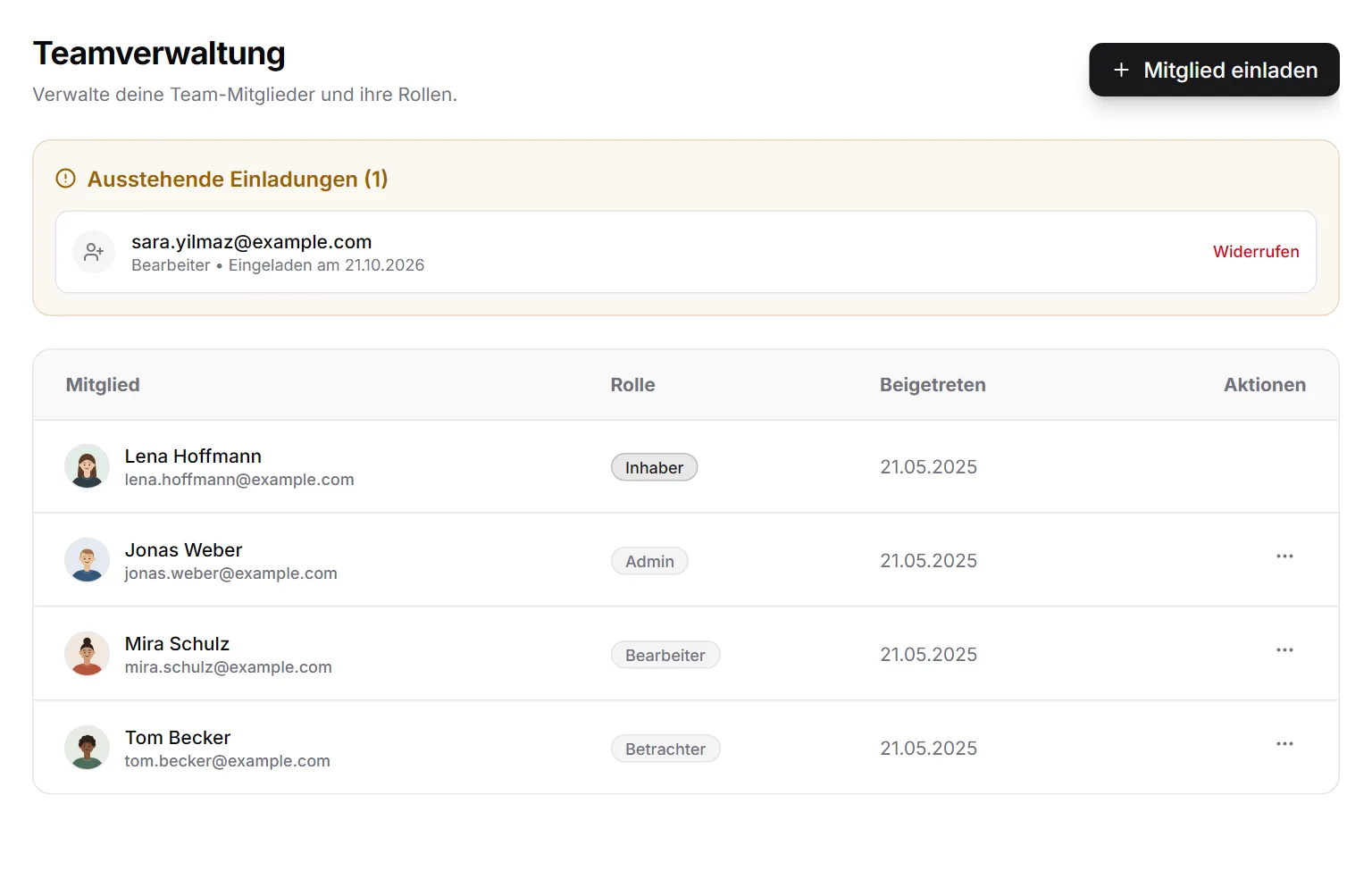The height and width of the screenshot is (879, 1372).
Task: Click the user-plus icon beside sara.yilmaz@example.com
Action: click(x=94, y=252)
